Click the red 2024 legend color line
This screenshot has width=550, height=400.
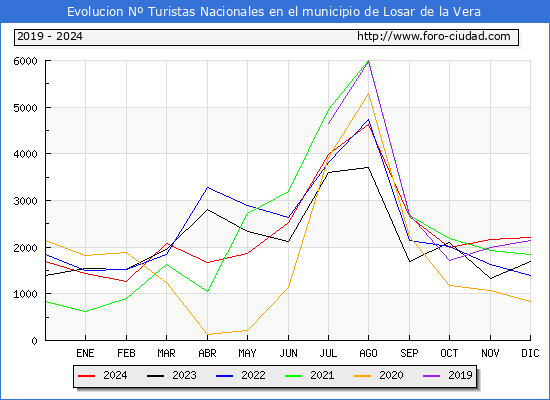[86, 376]
